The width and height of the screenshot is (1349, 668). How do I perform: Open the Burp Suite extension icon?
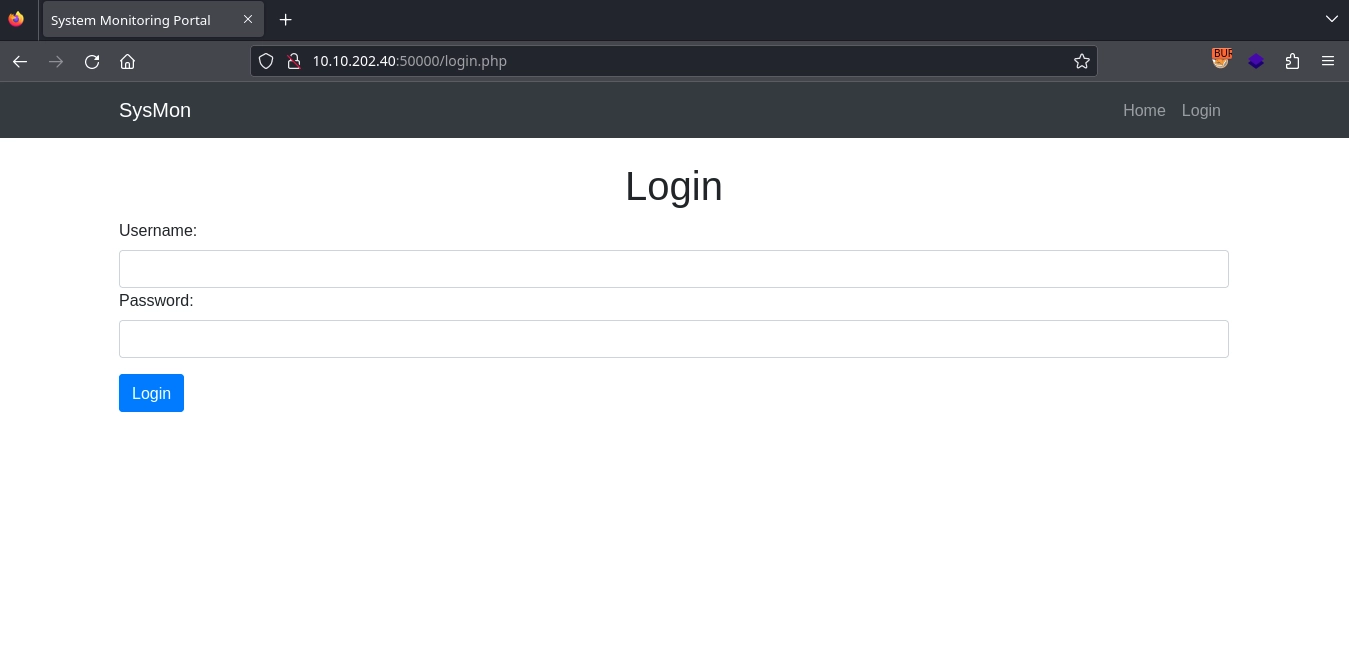click(1220, 60)
